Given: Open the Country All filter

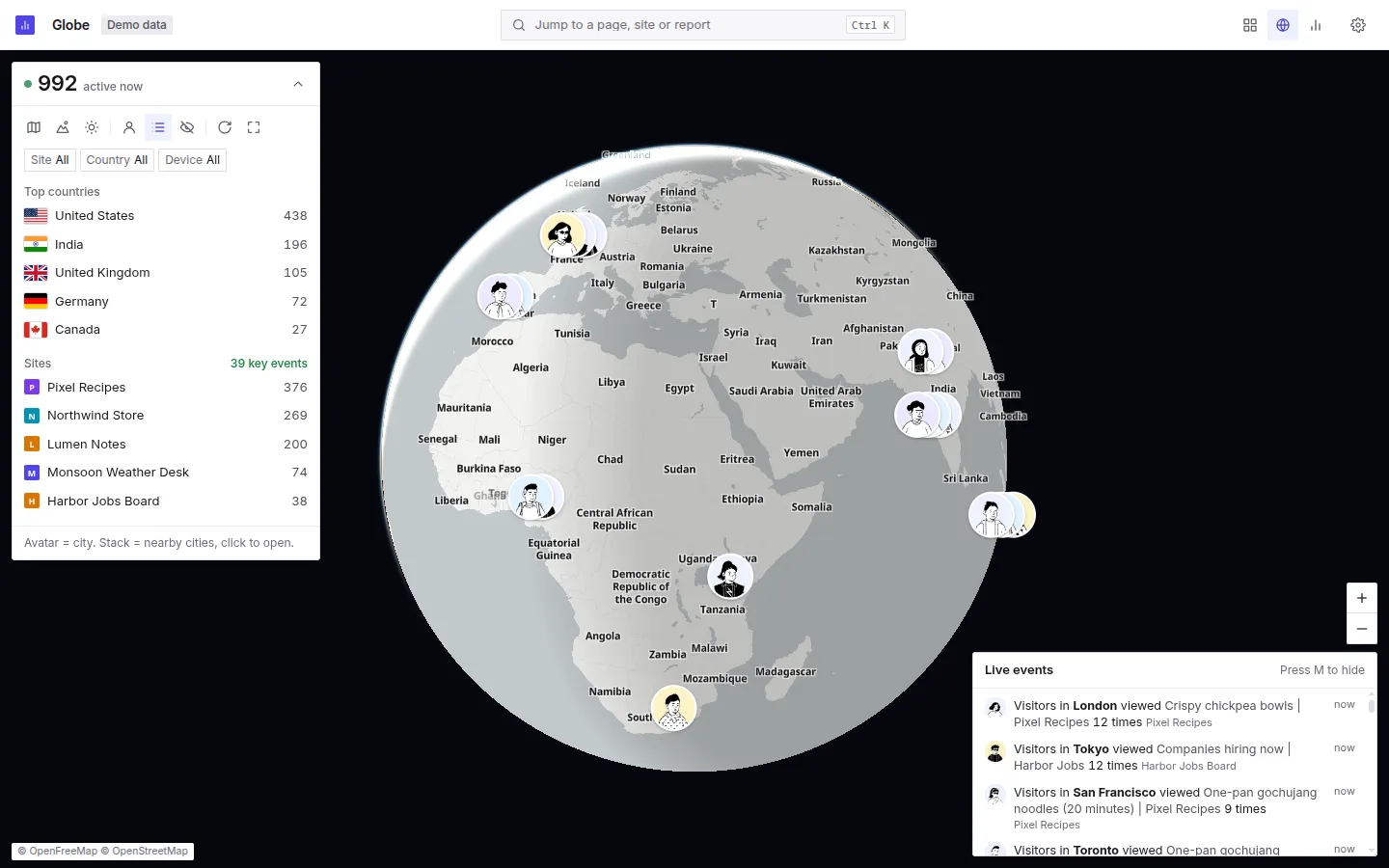Looking at the screenshot, I should tap(117, 160).
